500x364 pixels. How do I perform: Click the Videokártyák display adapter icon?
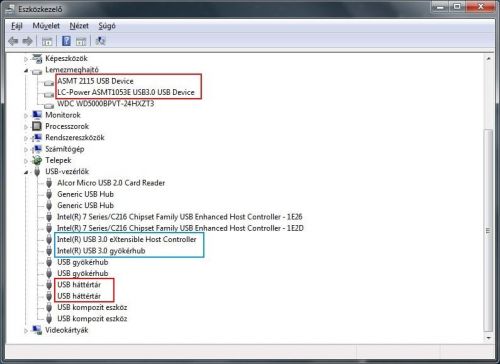click(x=37, y=330)
